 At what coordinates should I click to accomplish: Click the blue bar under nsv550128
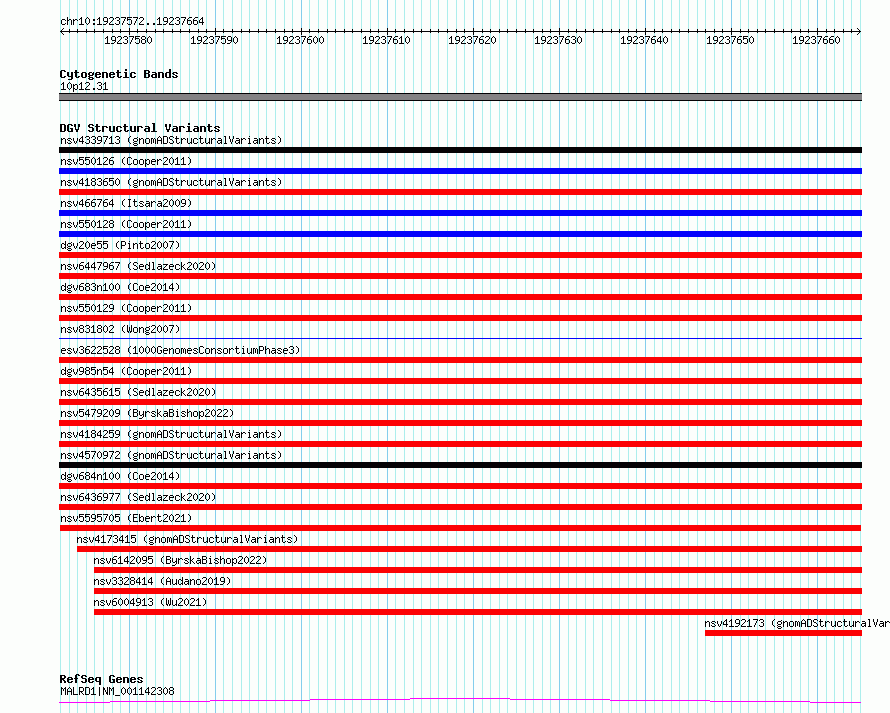[460, 234]
